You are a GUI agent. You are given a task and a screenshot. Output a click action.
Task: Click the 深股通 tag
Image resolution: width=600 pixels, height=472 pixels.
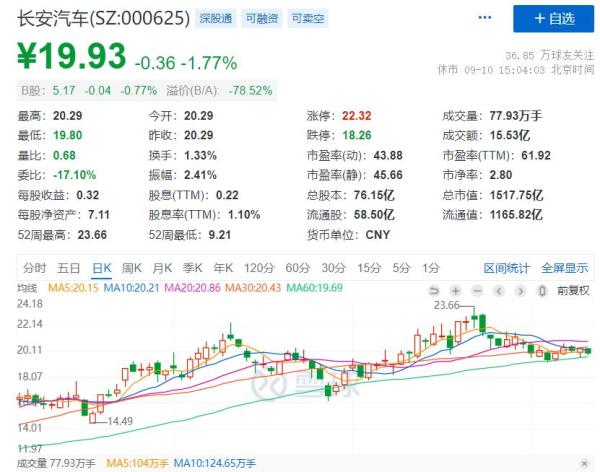[x=216, y=18]
